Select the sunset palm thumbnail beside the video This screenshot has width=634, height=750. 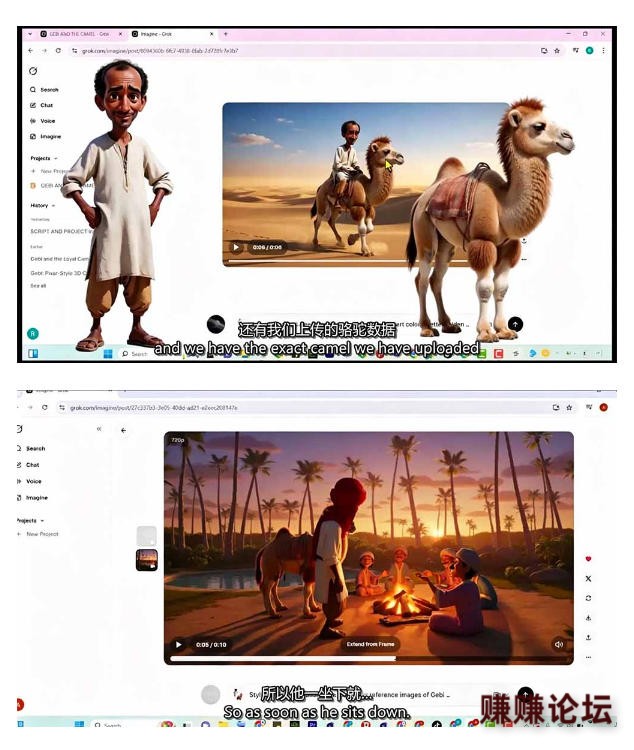point(146,560)
